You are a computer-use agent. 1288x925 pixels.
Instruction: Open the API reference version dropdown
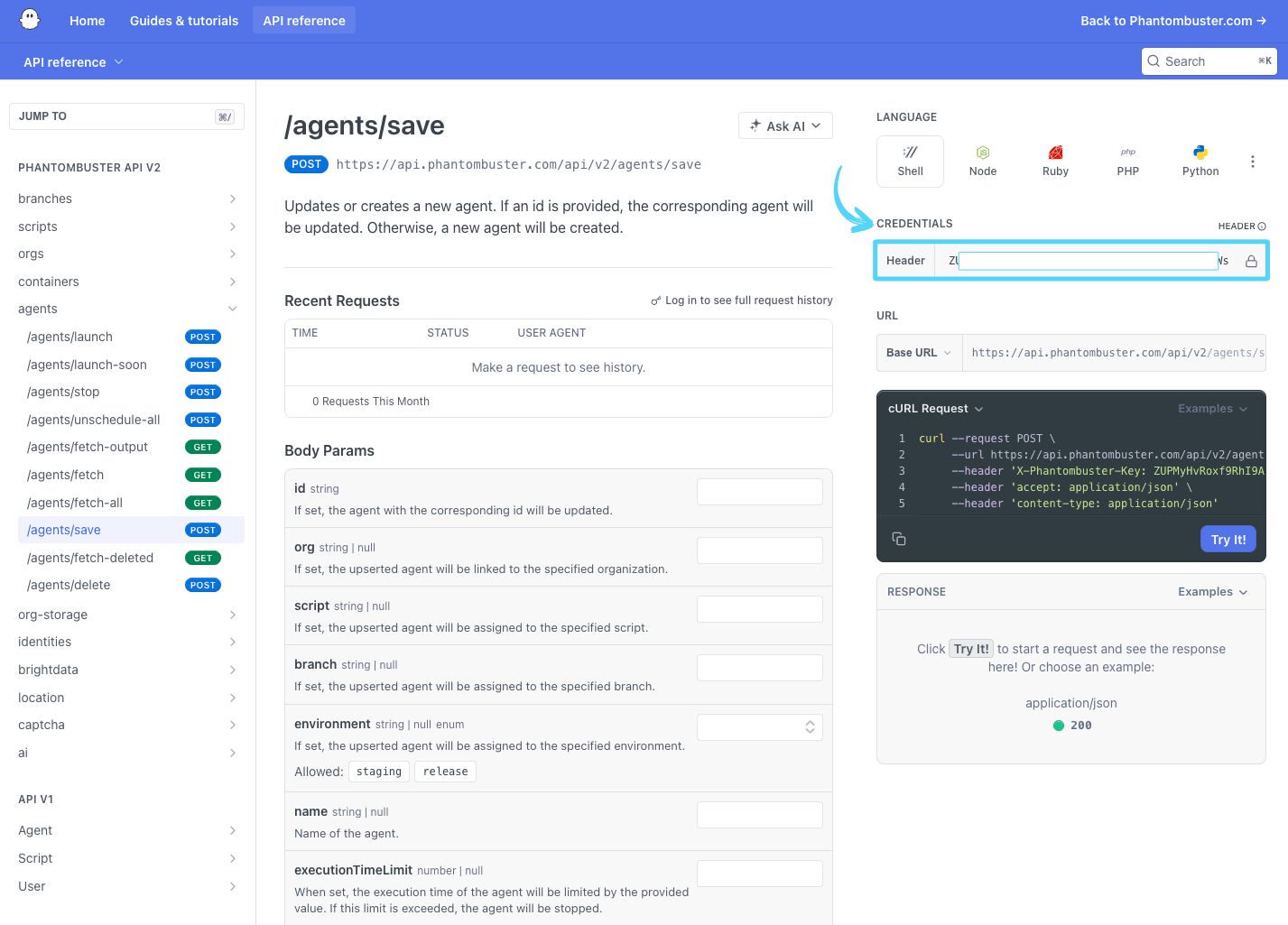point(73,61)
